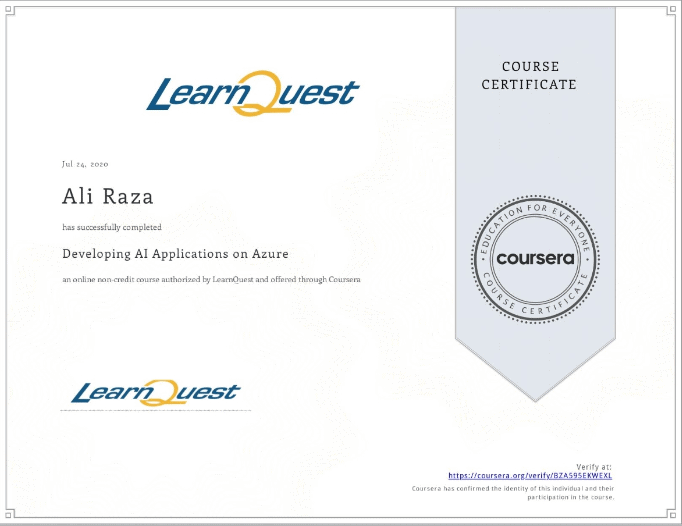The height and width of the screenshot is (526, 682).
Task: Click the Coursera certificate seal
Action: (x=535, y=259)
